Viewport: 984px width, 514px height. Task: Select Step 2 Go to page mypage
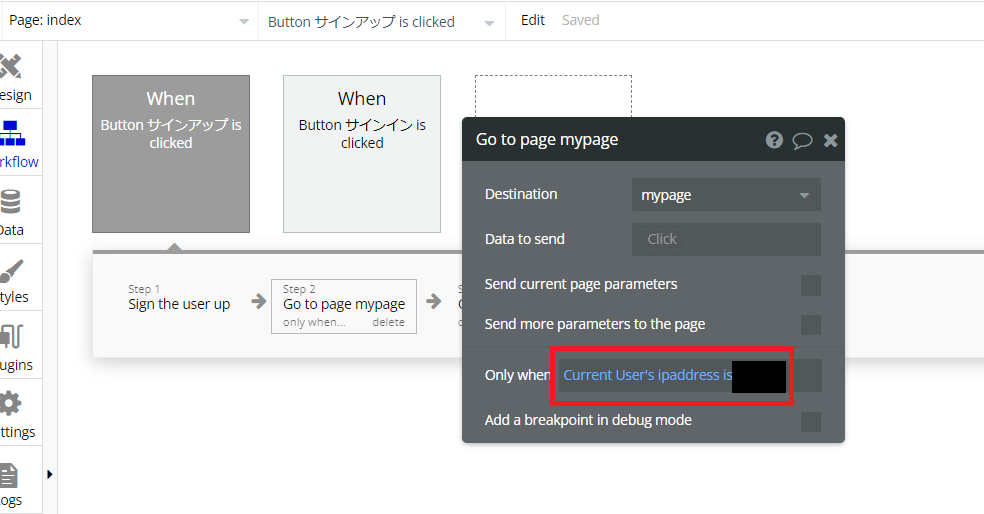[344, 306]
